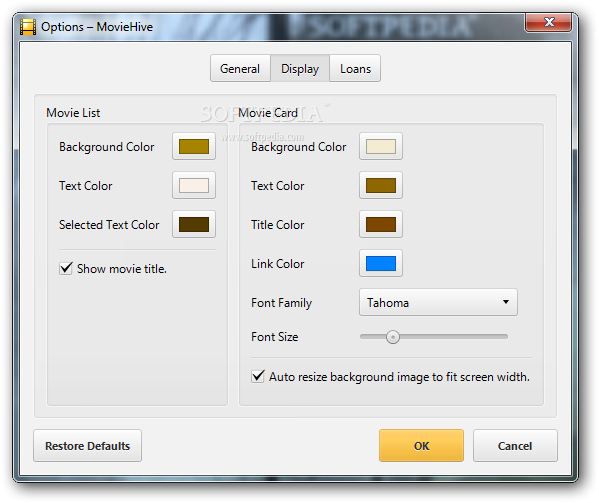Dismiss dialog with the Cancel button
This screenshot has height=503, width=599.
[515, 446]
